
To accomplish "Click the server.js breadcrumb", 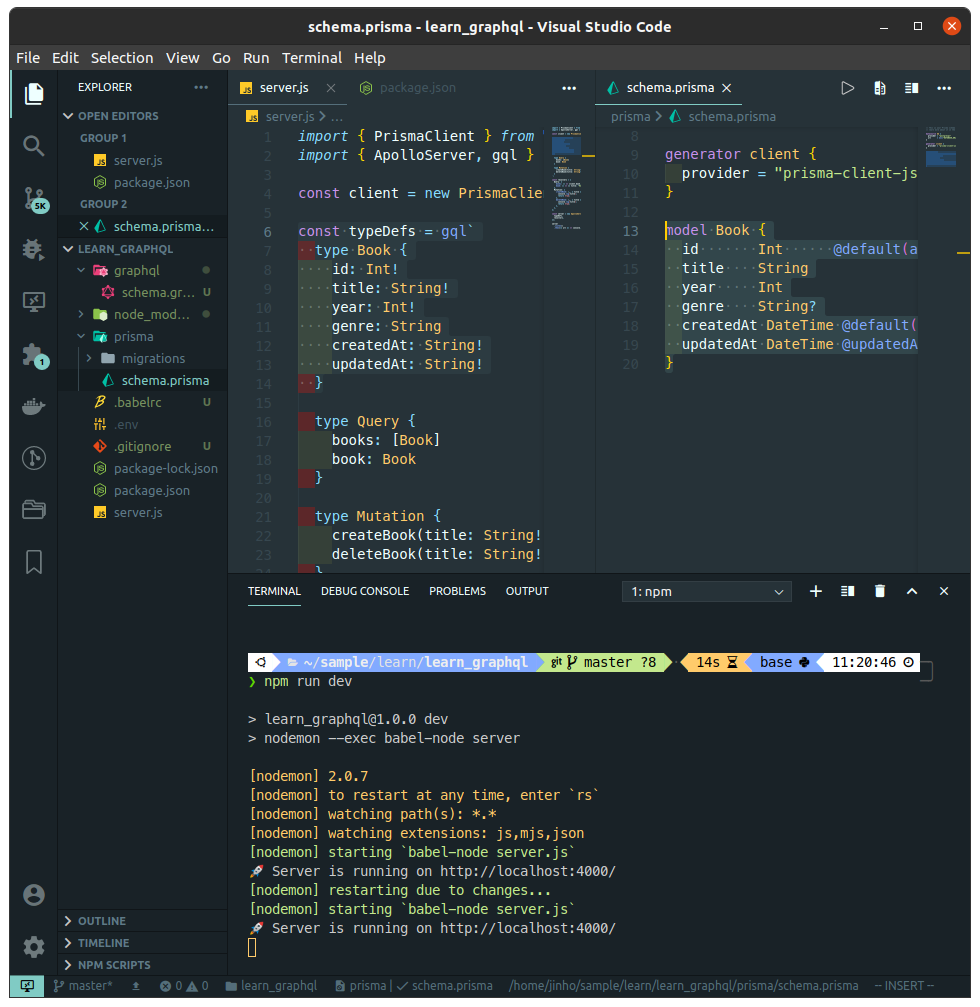I will (290, 116).
